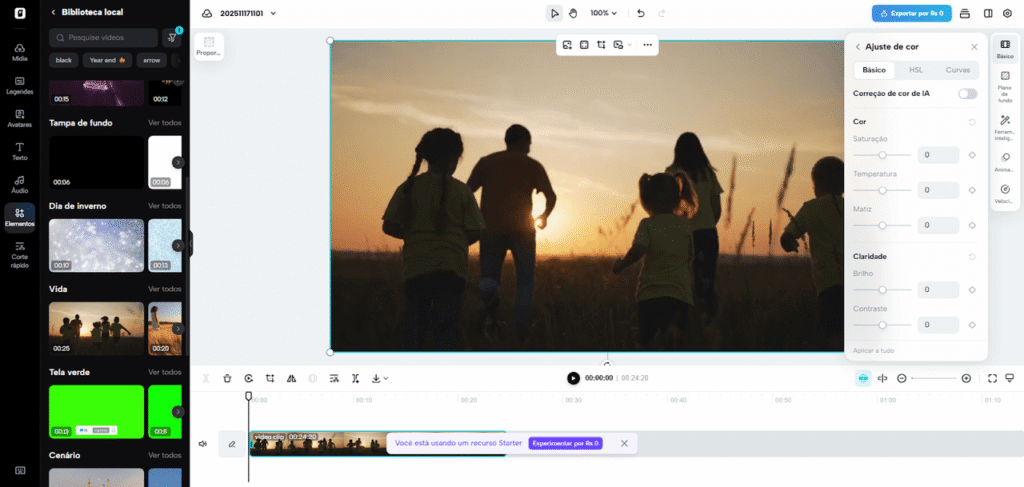
Task: Add a keyframe for Temperatura
Action: pos(972,190)
